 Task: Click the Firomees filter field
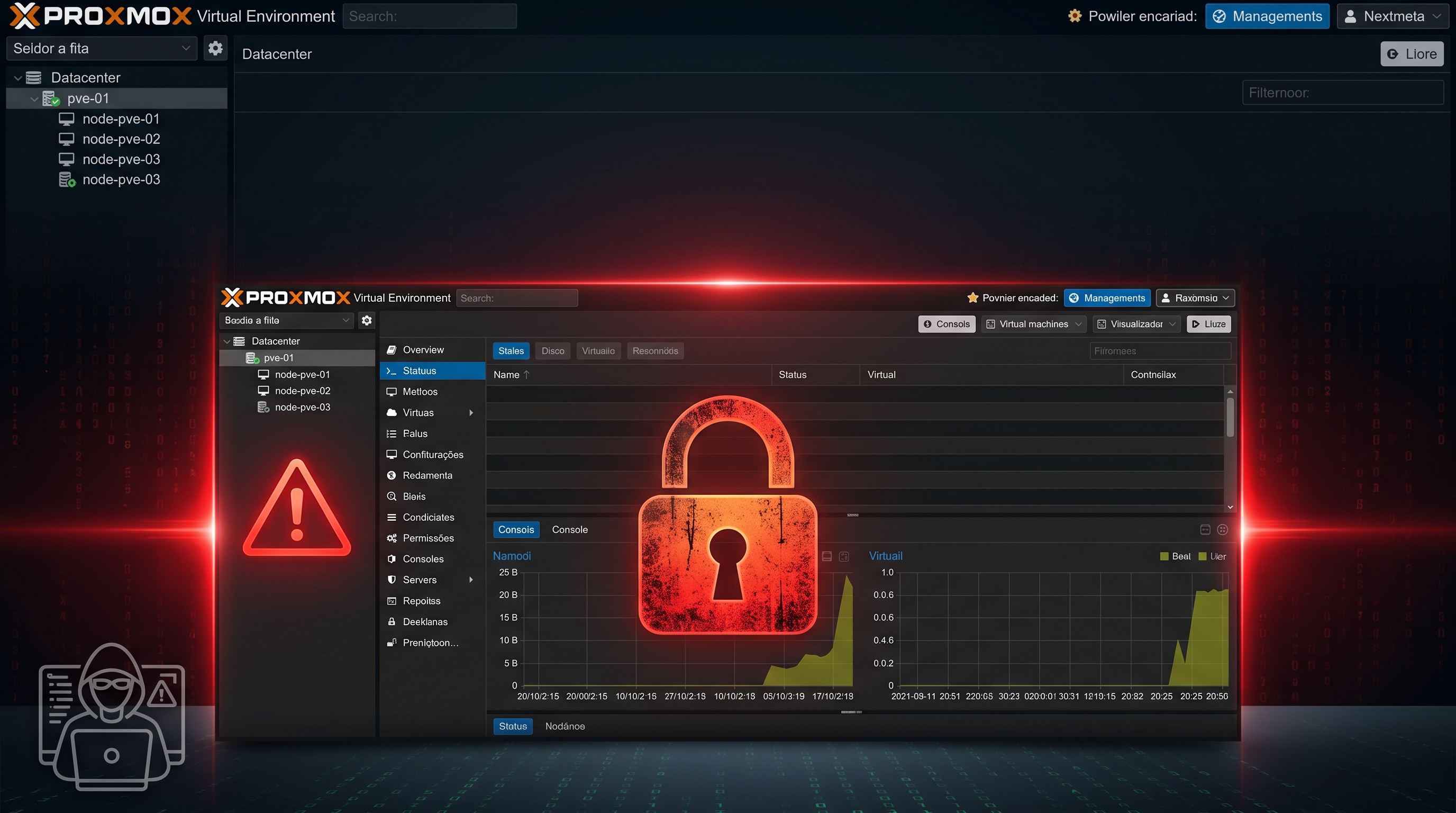tap(1159, 350)
